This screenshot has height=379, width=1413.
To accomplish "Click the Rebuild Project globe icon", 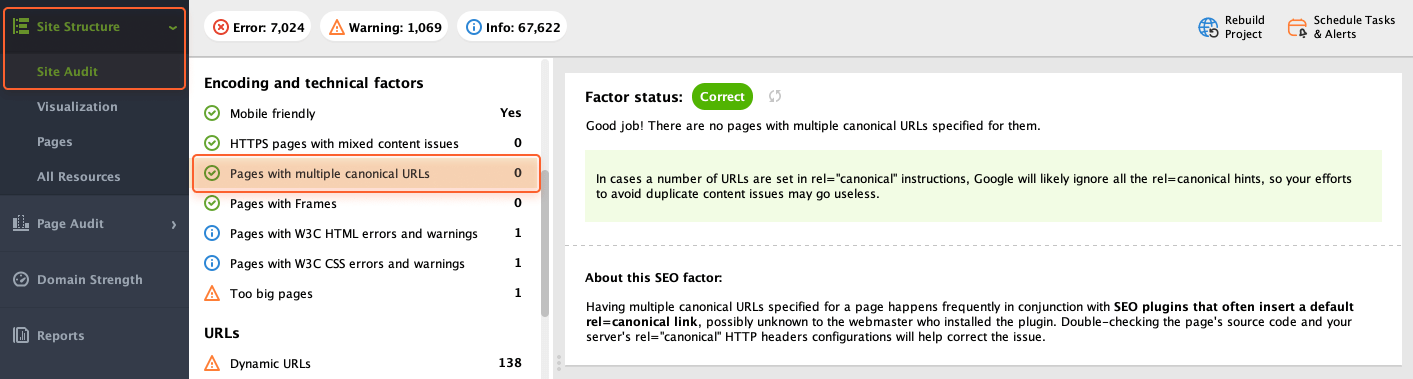I will [x=1208, y=27].
